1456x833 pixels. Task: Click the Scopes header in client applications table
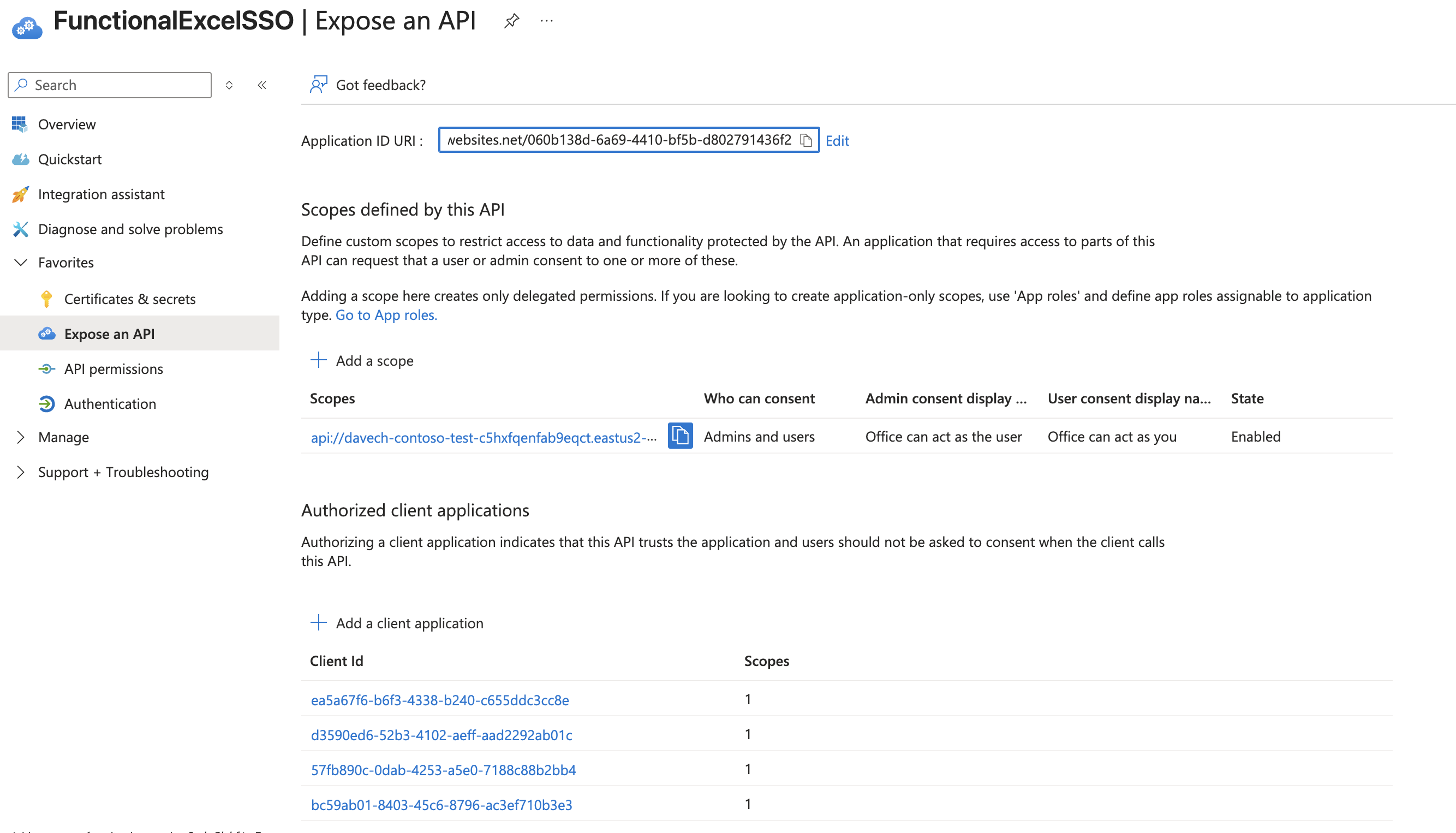766,661
